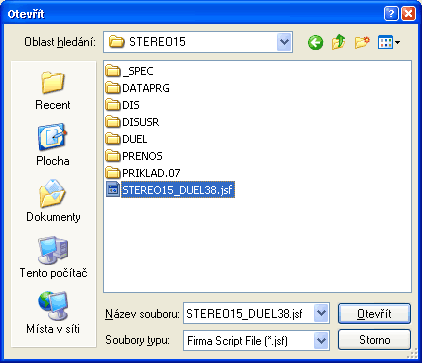Image resolution: width=422 pixels, height=363 pixels.
Task: Select Tento počítač shortcut
Action: point(53,257)
